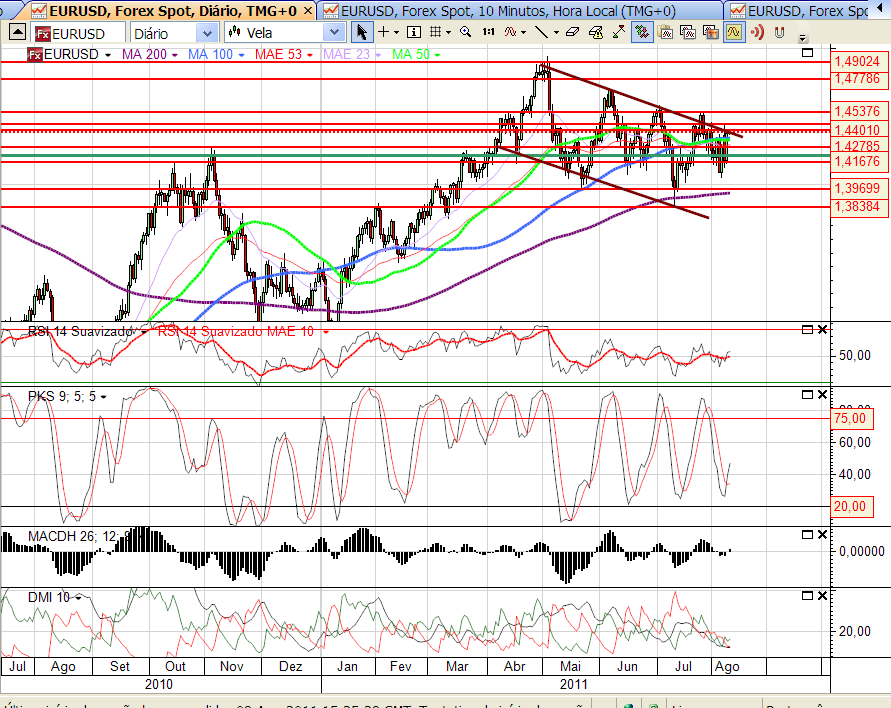Expand the MA 200 indicator menu

pyautogui.click(x=175, y=54)
